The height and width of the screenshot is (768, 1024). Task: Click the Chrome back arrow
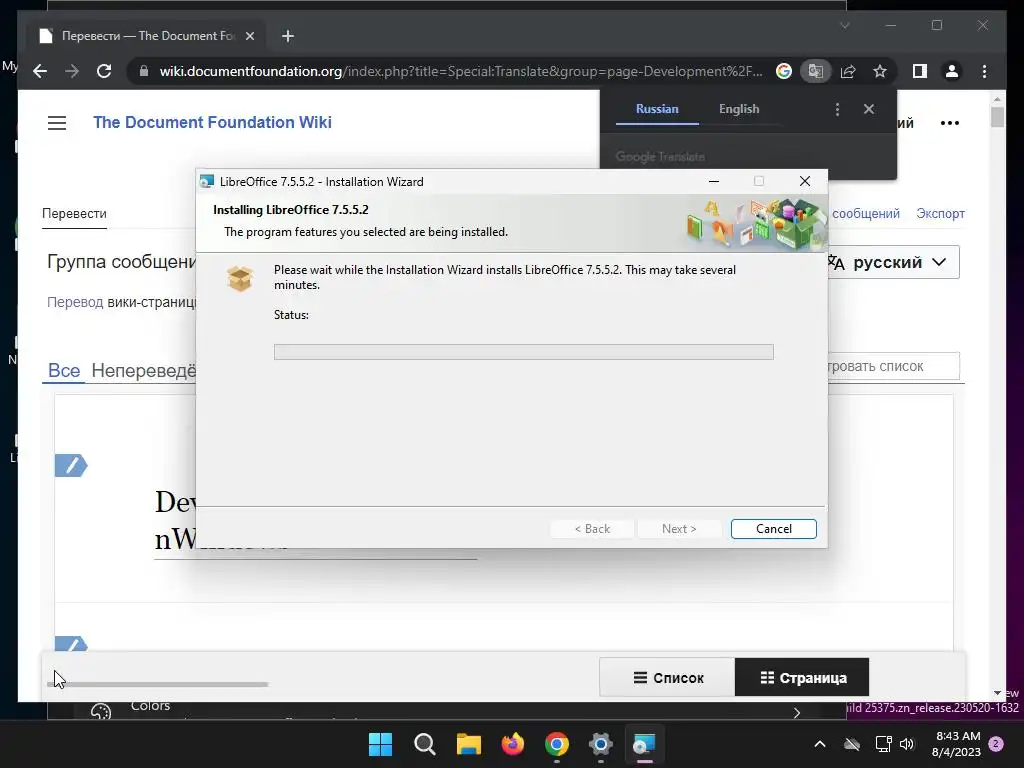tap(40, 71)
